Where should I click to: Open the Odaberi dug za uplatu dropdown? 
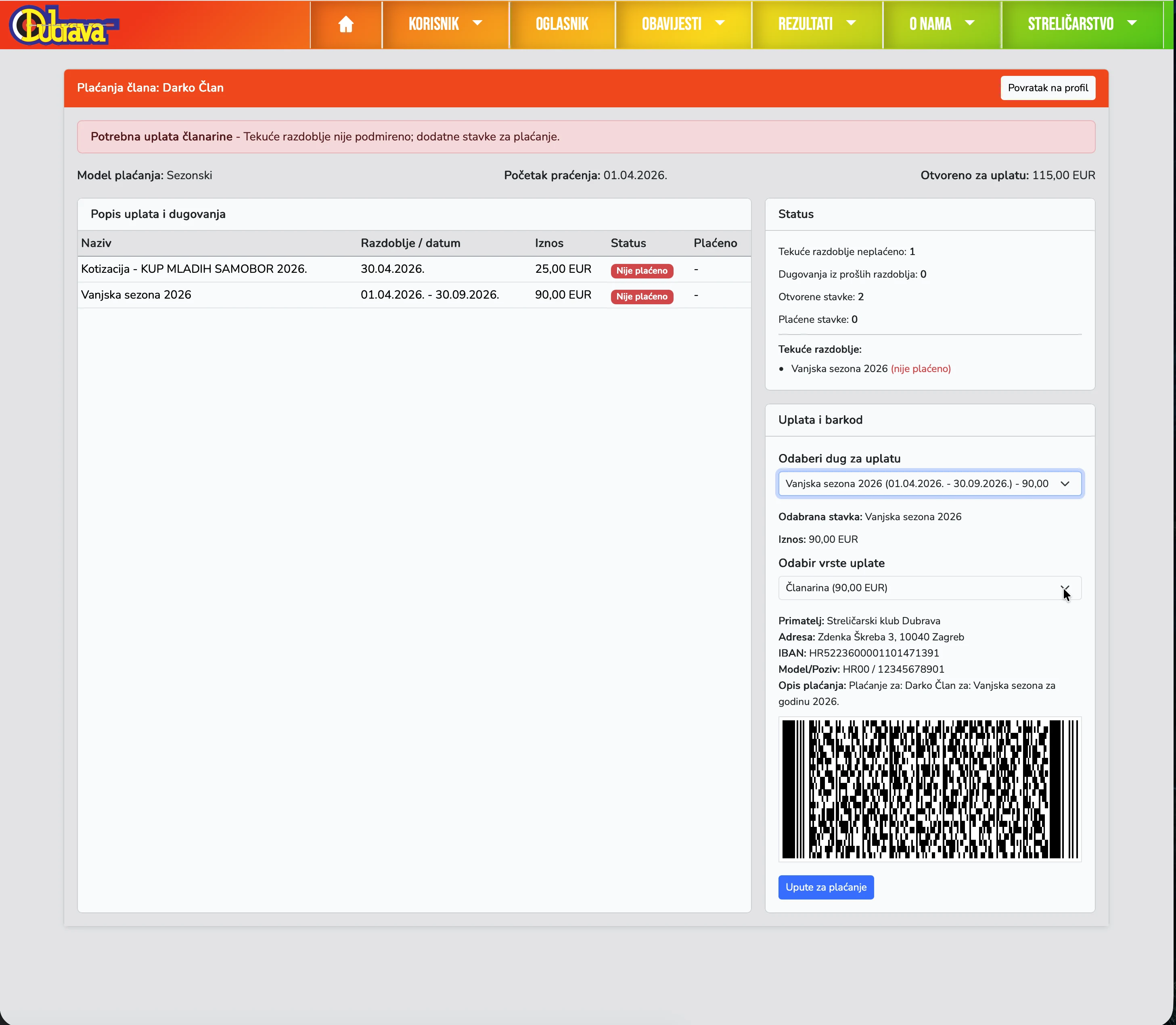pos(929,484)
